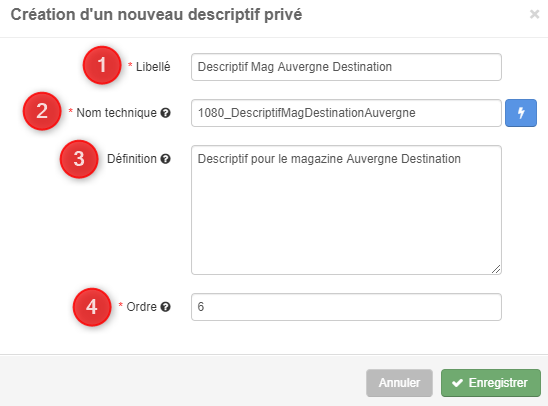Image resolution: width=548 pixels, height=406 pixels.
Task: Open the help icon beside Nom technique
Action: (x=165, y=113)
